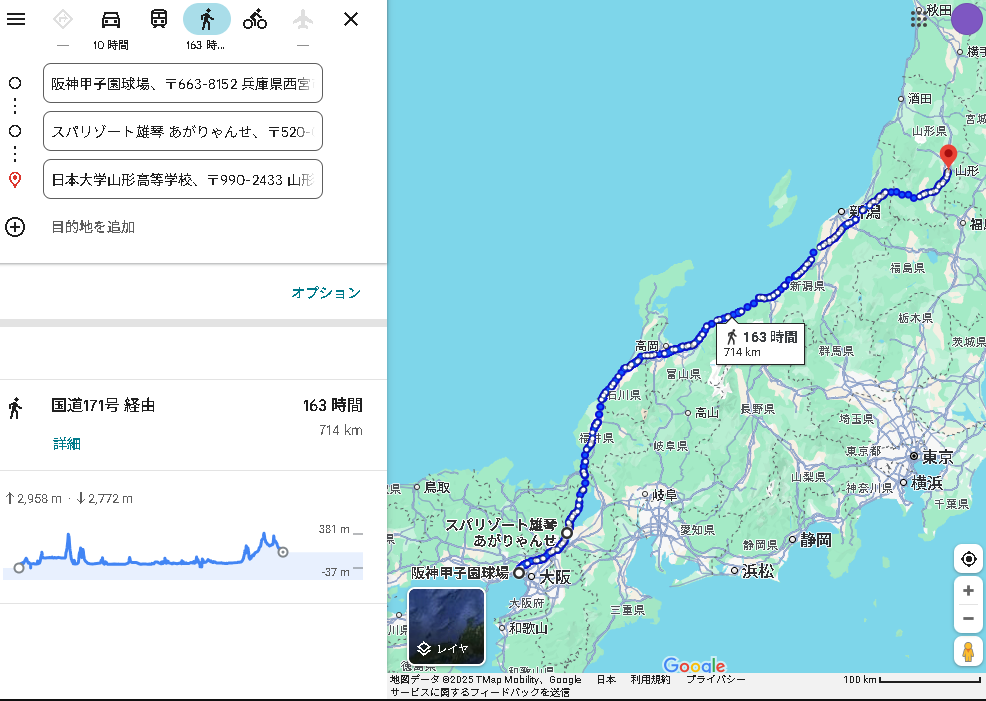Click 目的地を追加 text

pyautogui.click(x=93, y=227)
